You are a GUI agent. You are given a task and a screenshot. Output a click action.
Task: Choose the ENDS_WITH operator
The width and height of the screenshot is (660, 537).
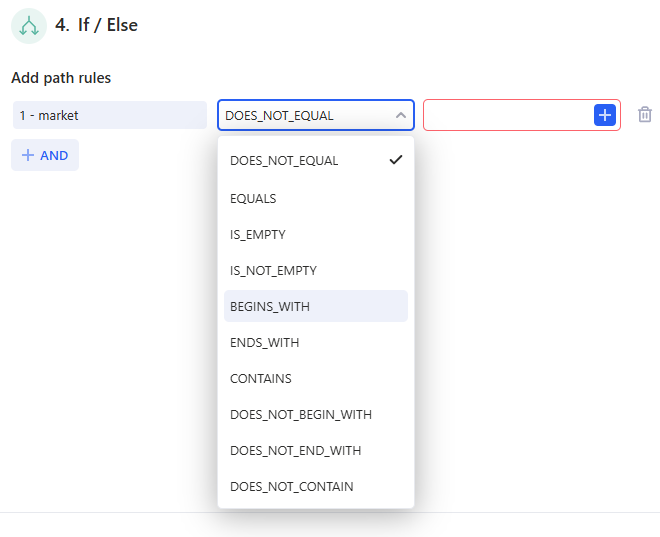[265, 342]
